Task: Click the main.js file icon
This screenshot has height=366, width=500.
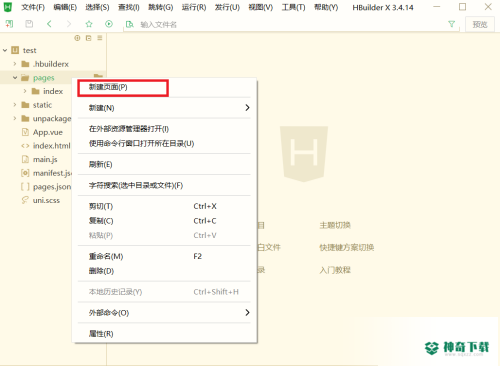Action: (25, 159)
